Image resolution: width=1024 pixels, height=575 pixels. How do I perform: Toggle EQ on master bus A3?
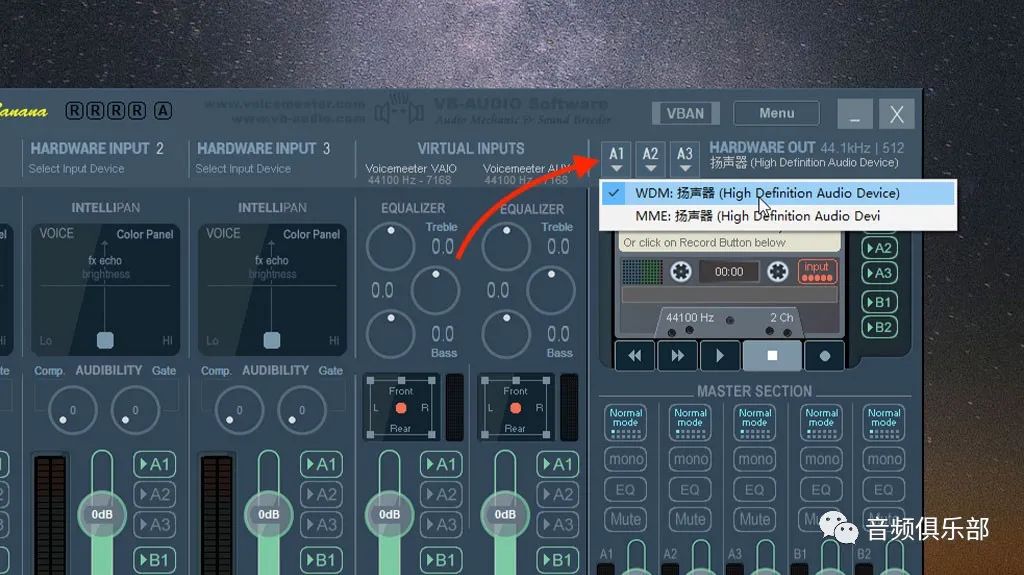pos(755,489)
